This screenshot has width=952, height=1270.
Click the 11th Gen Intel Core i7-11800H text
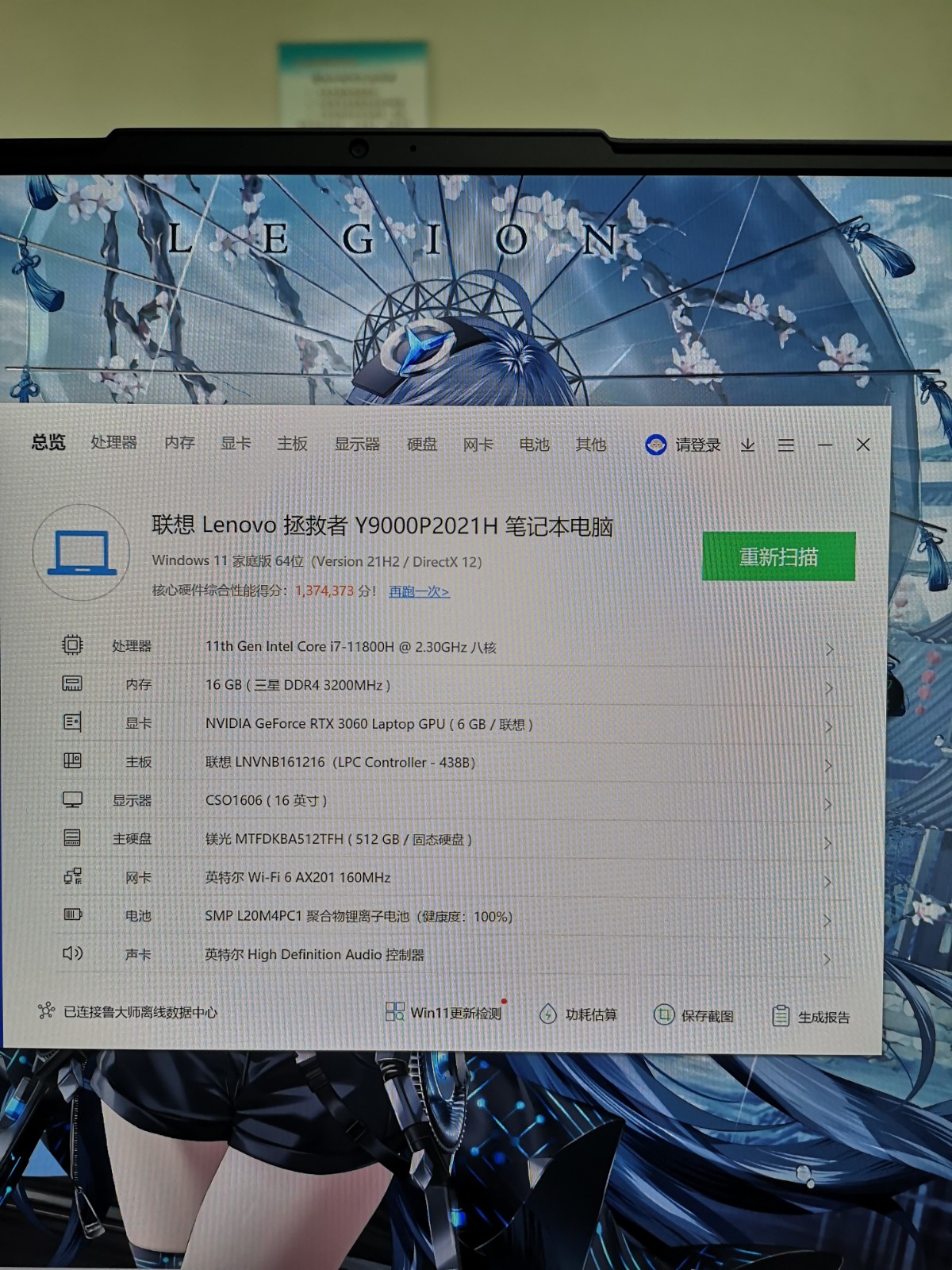[351, 647]
